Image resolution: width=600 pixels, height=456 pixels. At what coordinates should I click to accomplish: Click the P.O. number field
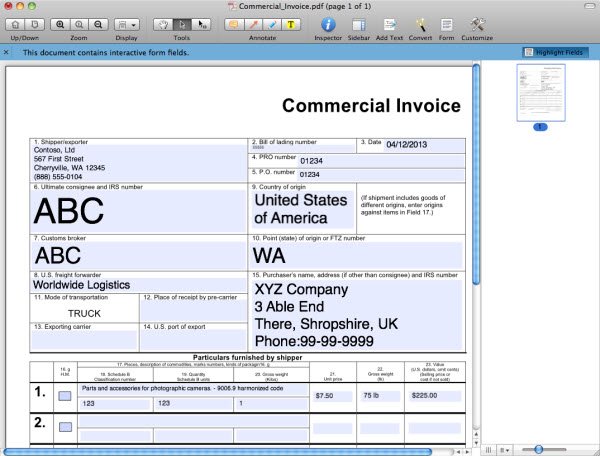(381, 175)
